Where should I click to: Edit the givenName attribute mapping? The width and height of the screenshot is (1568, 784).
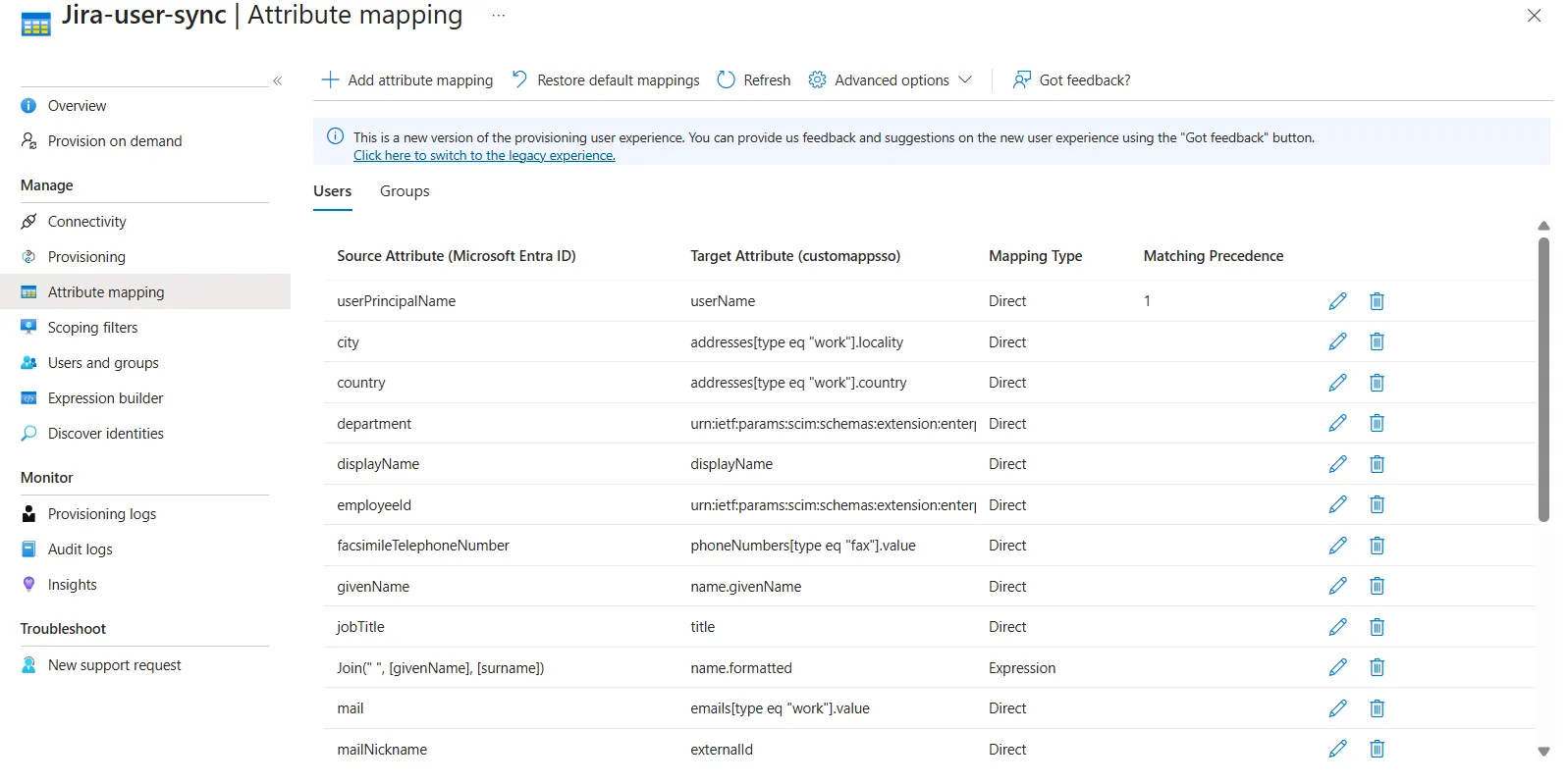[1337, 586]
